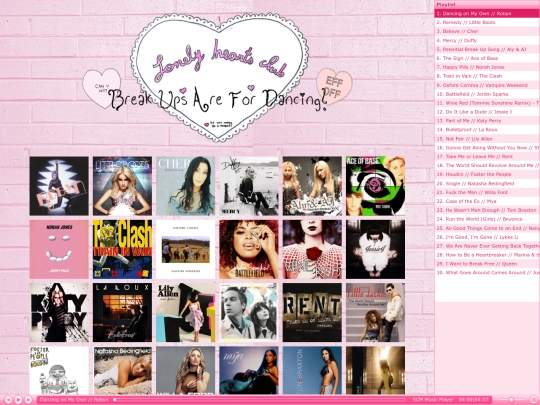Screen dimensions: 540x405
Task: Click the previous track button in player bar
Action: pos(8,400)
